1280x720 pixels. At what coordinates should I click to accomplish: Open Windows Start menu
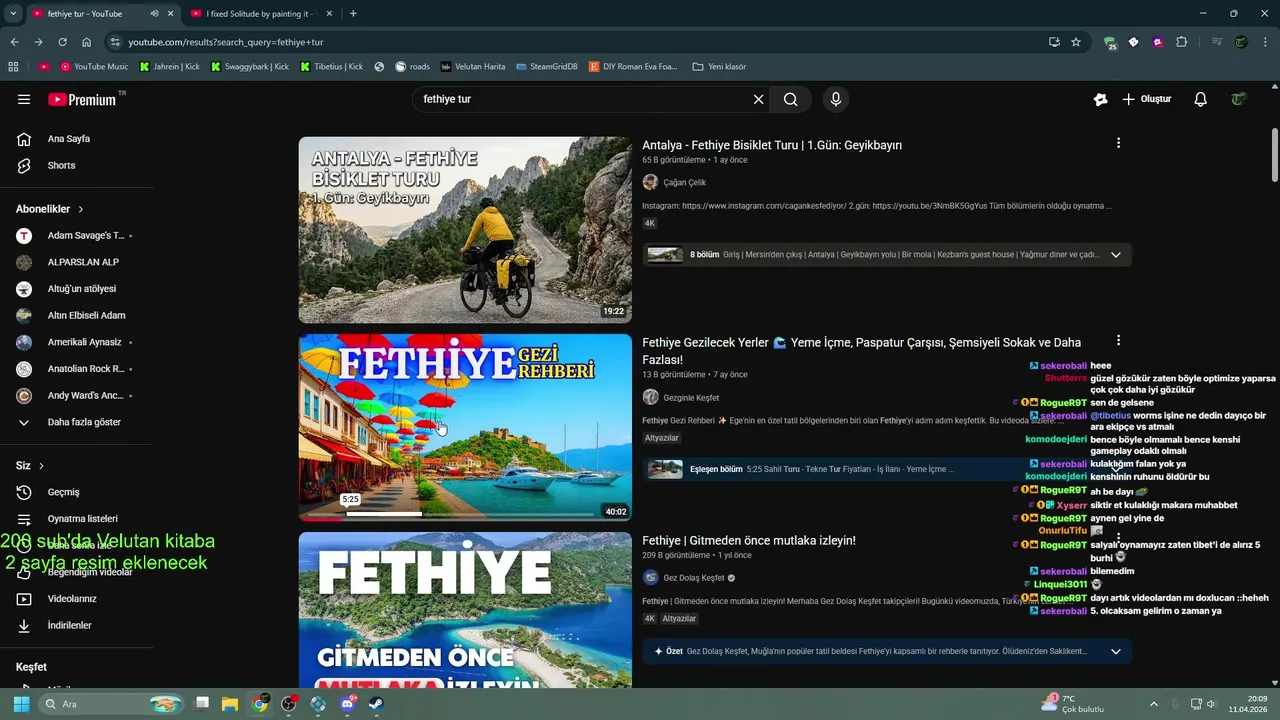(21, 704)
